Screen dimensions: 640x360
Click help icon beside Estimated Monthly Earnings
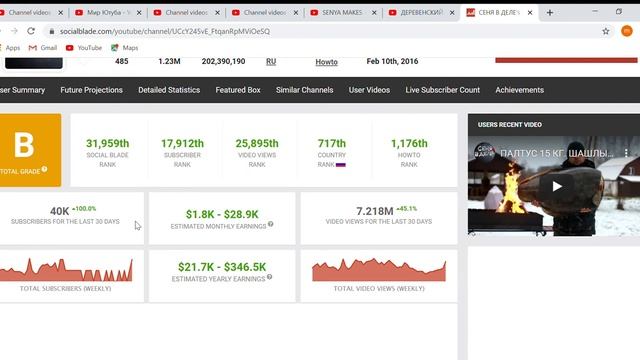[270, 224]
